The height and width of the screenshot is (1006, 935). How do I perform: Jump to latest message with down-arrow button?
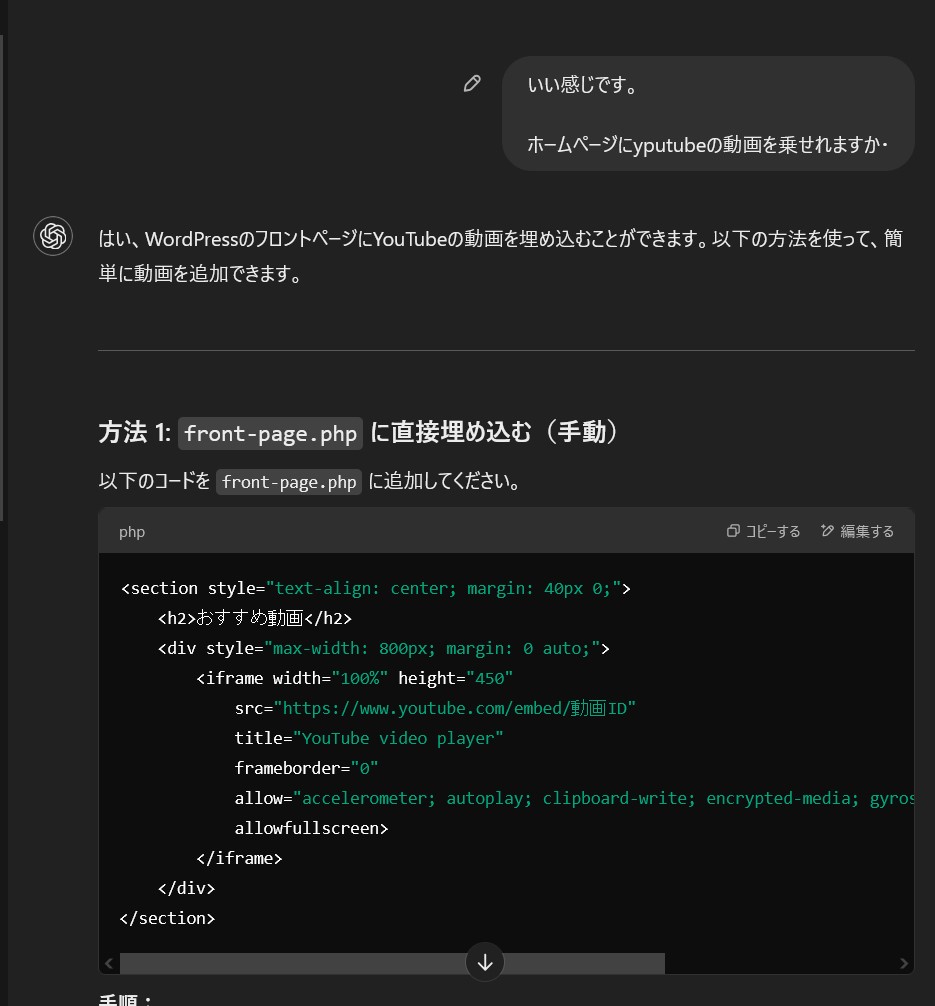(x=485, y=962)
